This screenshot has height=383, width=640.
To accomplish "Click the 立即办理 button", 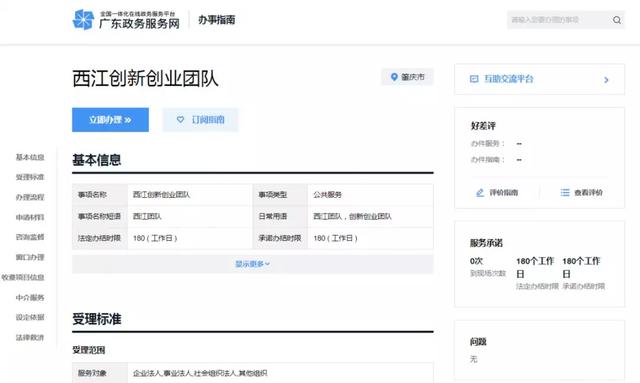I will click(x=110, y=120).
